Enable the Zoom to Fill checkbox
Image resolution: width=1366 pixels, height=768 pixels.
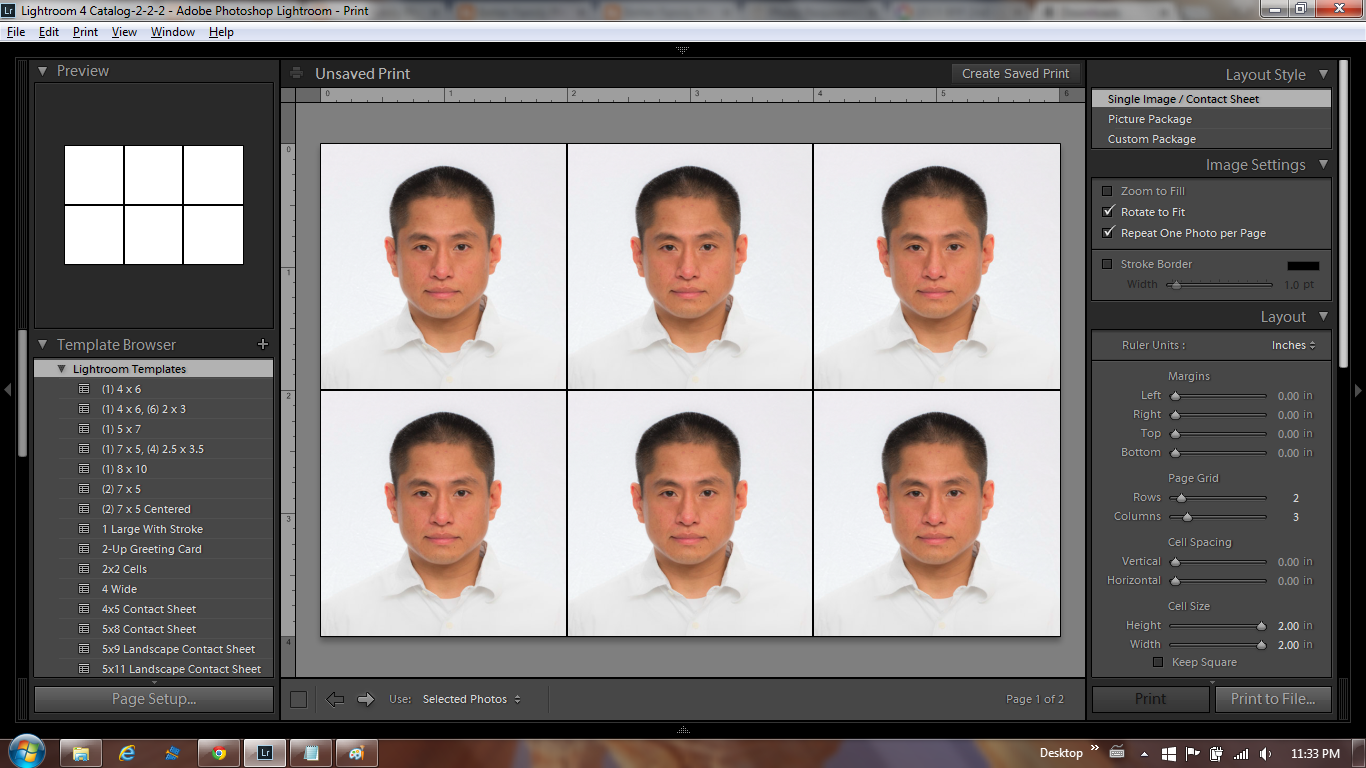tap(1107, 191)
